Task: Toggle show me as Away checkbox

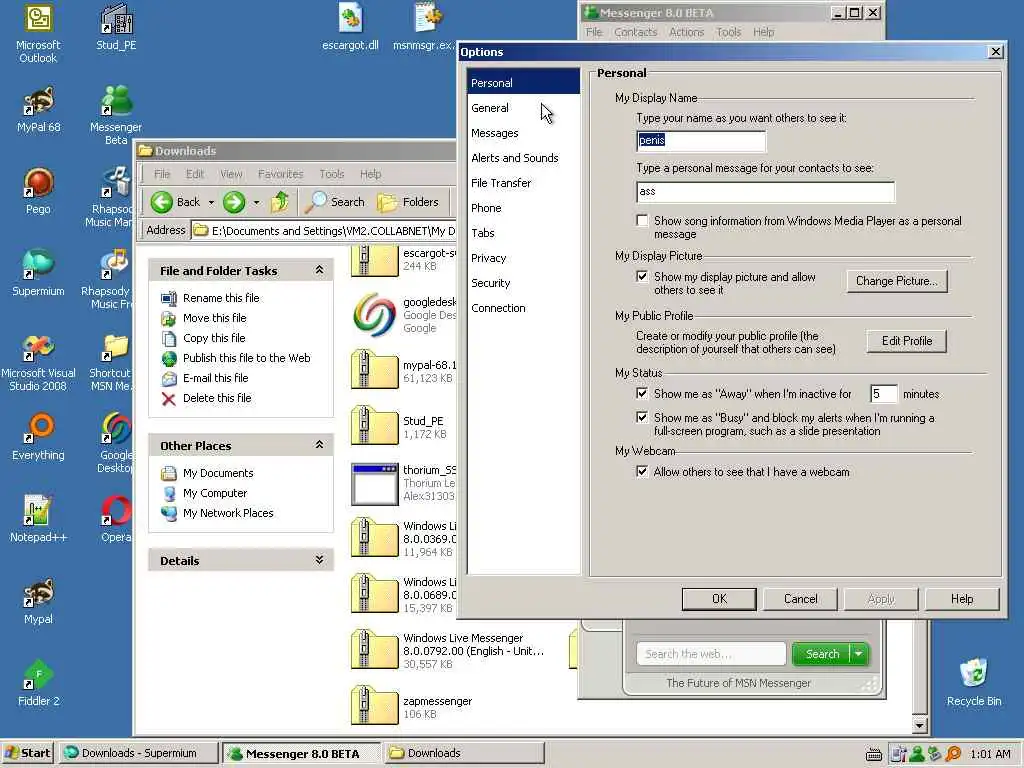Action: 643,393
